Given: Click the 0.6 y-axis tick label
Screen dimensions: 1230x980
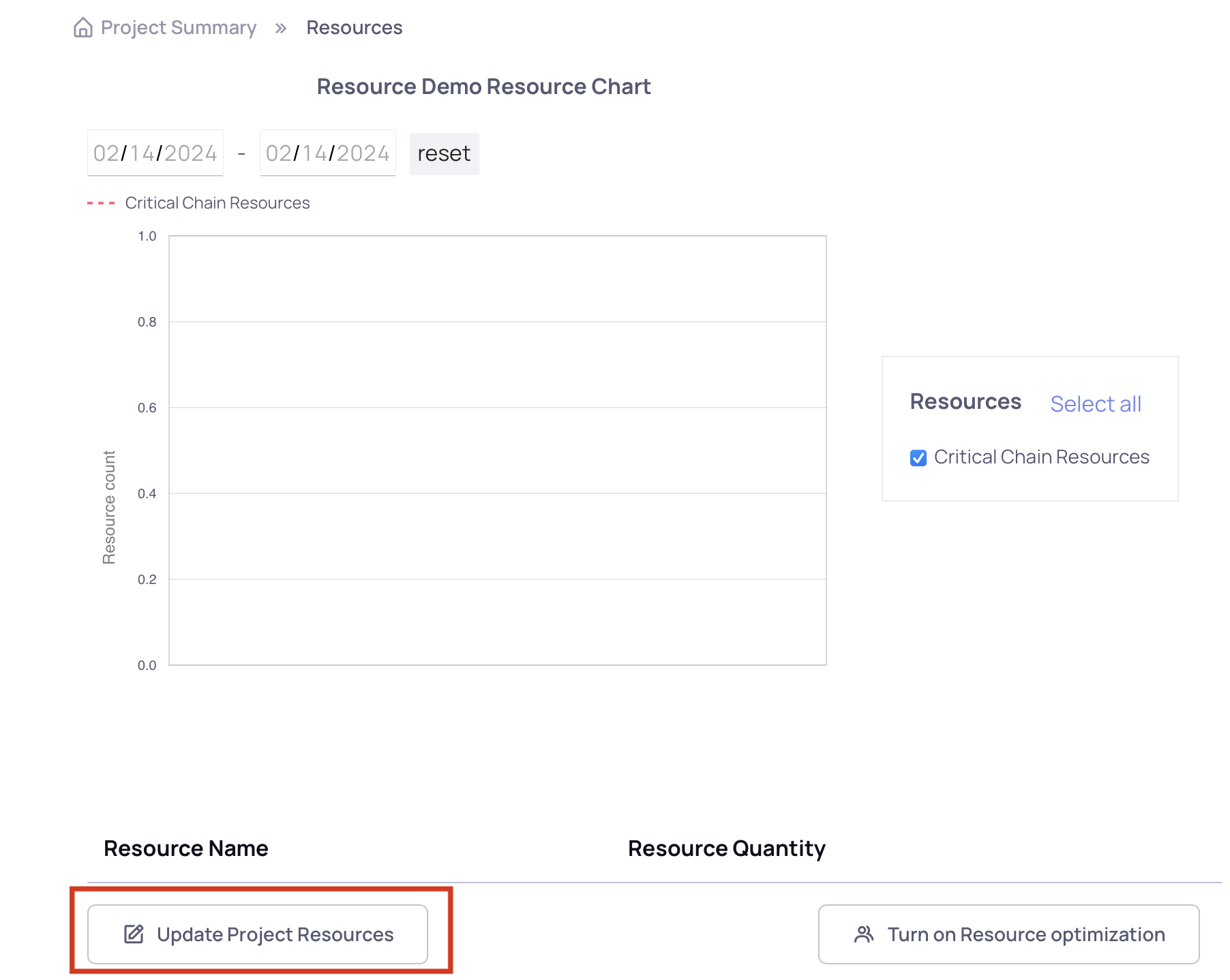Looking at the screenshot, I should (x=147, y=408).
